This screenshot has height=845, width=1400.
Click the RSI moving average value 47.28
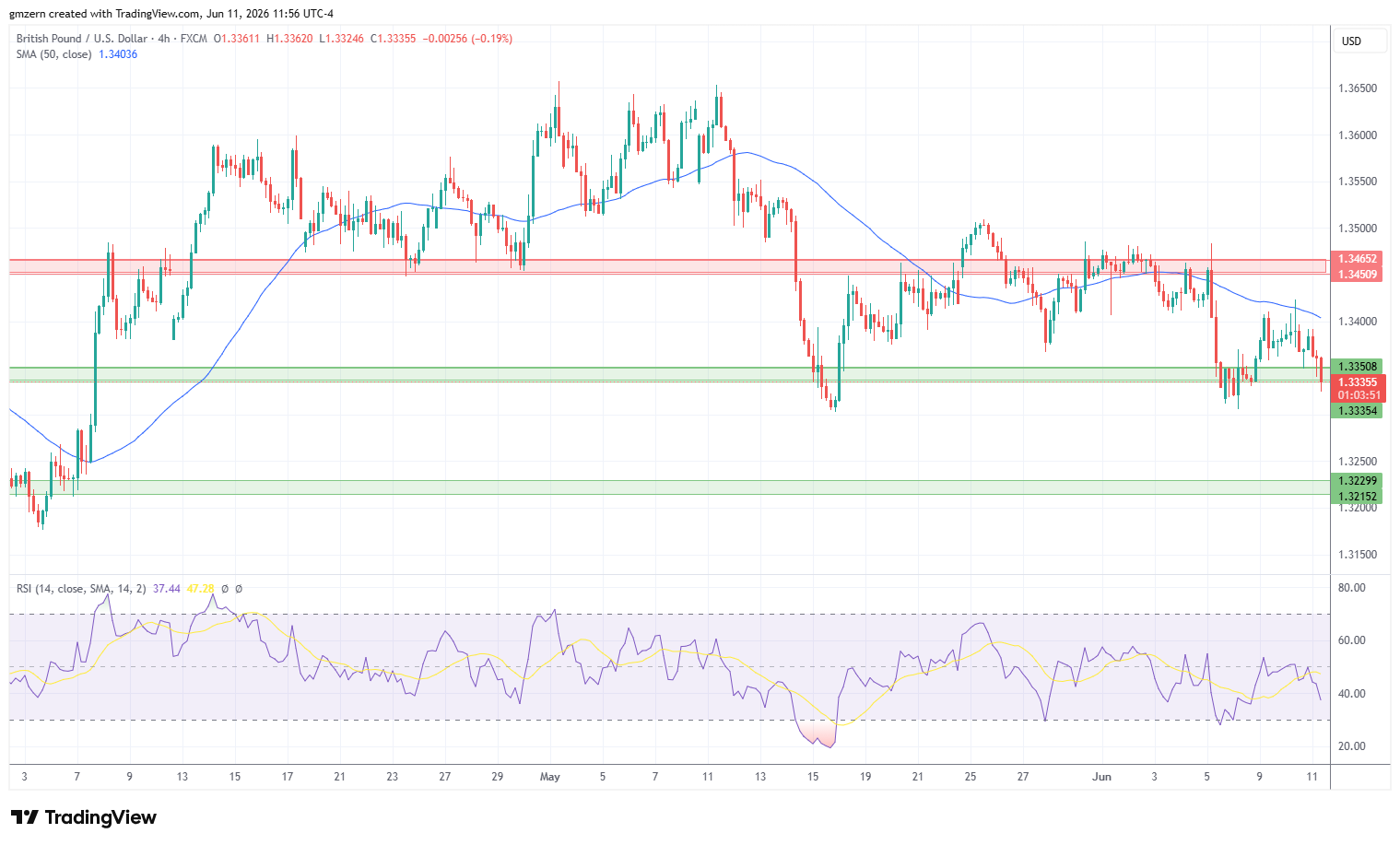(x=200, y=589)
